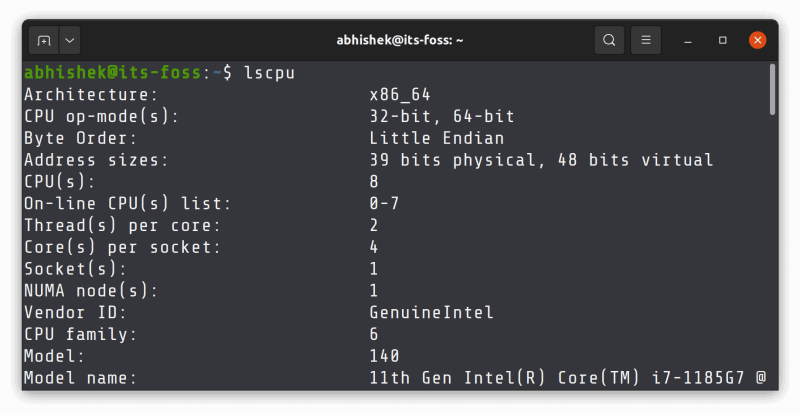
Task: Minimize the terminal window
Action: [x=688, y=41]
